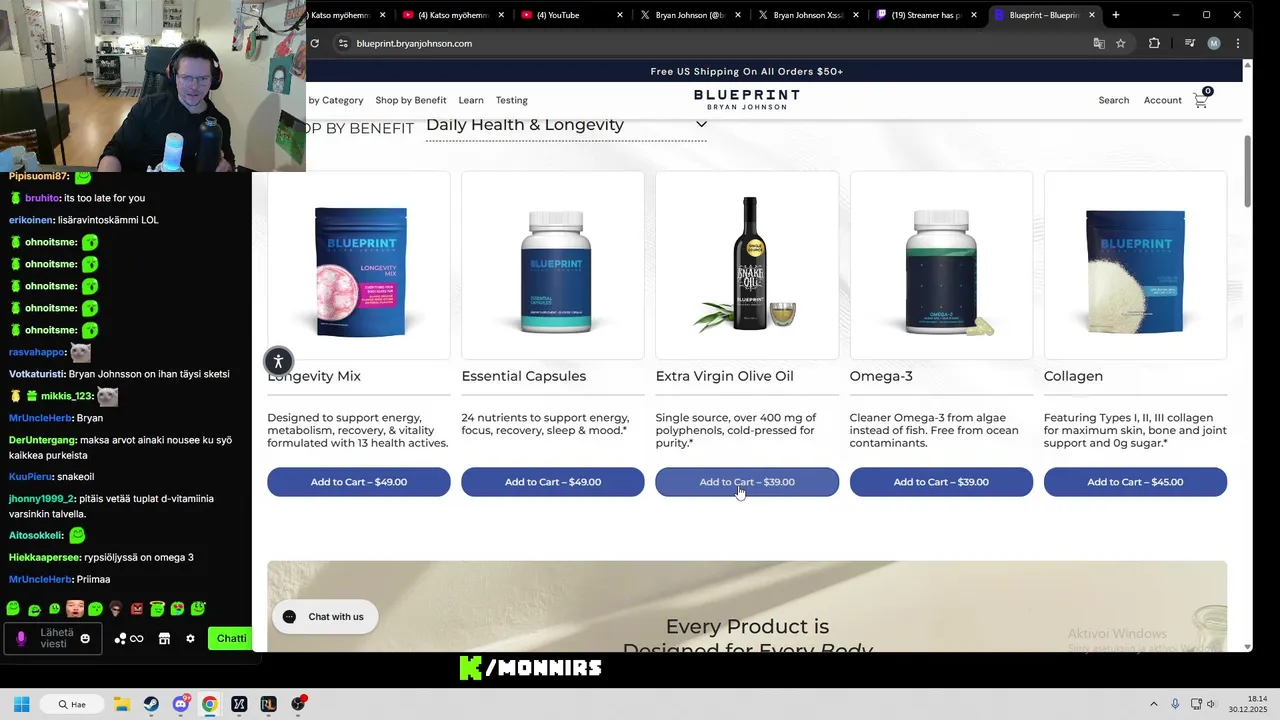This screenshot has height=720, width=1280.
Task: Click the Chrome reload page icon
Action: tap(314, 43)
